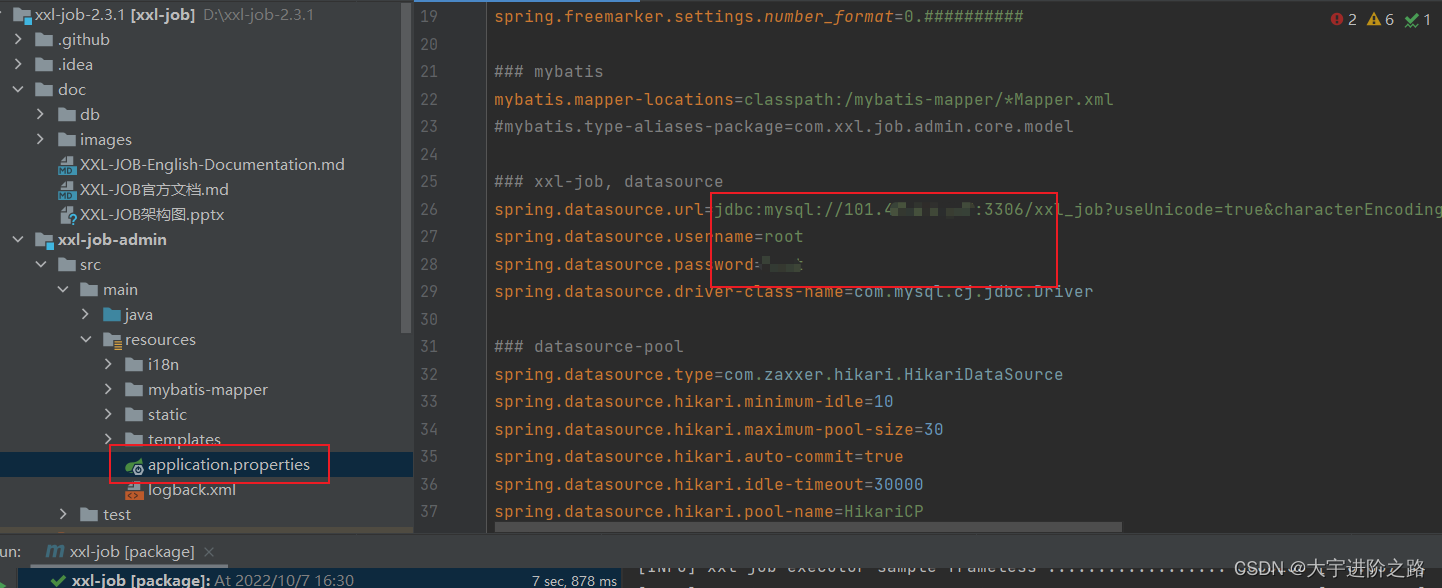Click the yellow warning count indicator

(x=1375, y=18)
